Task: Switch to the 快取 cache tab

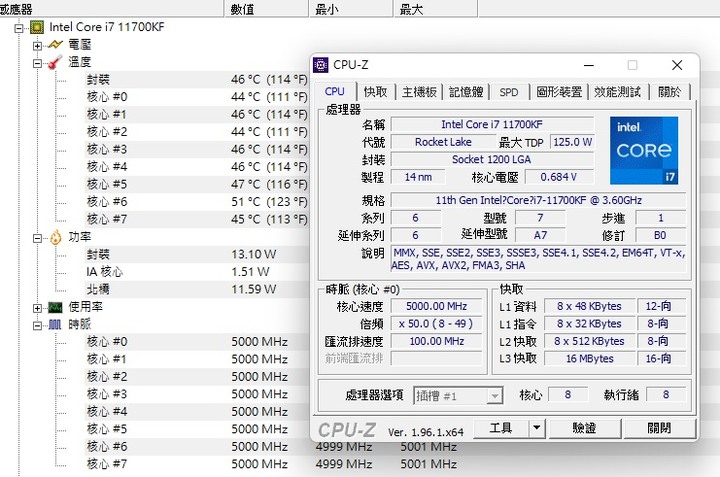Action: click(x=376, y=92)
